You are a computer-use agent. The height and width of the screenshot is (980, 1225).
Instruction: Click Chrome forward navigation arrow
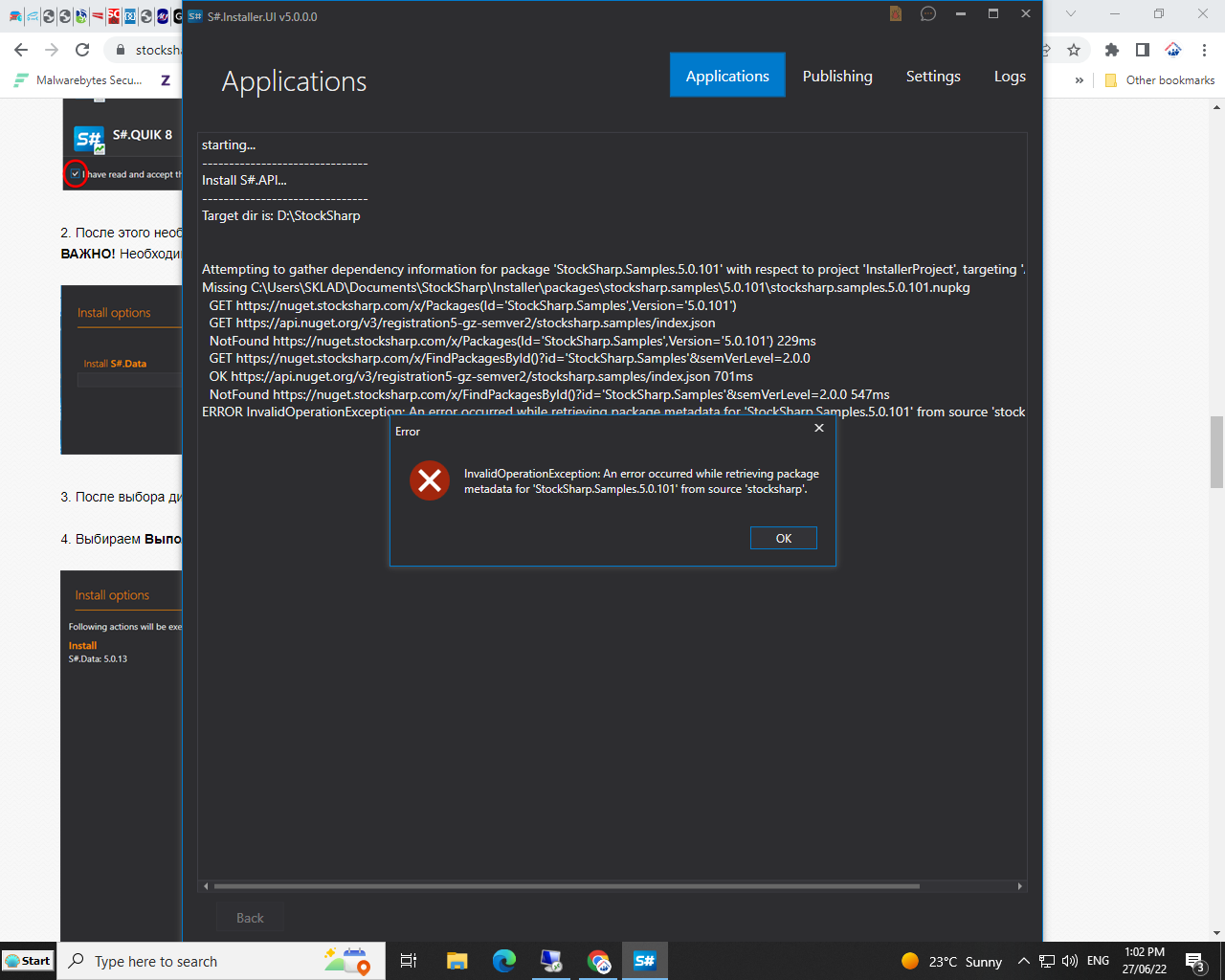(x=52, y=50)
